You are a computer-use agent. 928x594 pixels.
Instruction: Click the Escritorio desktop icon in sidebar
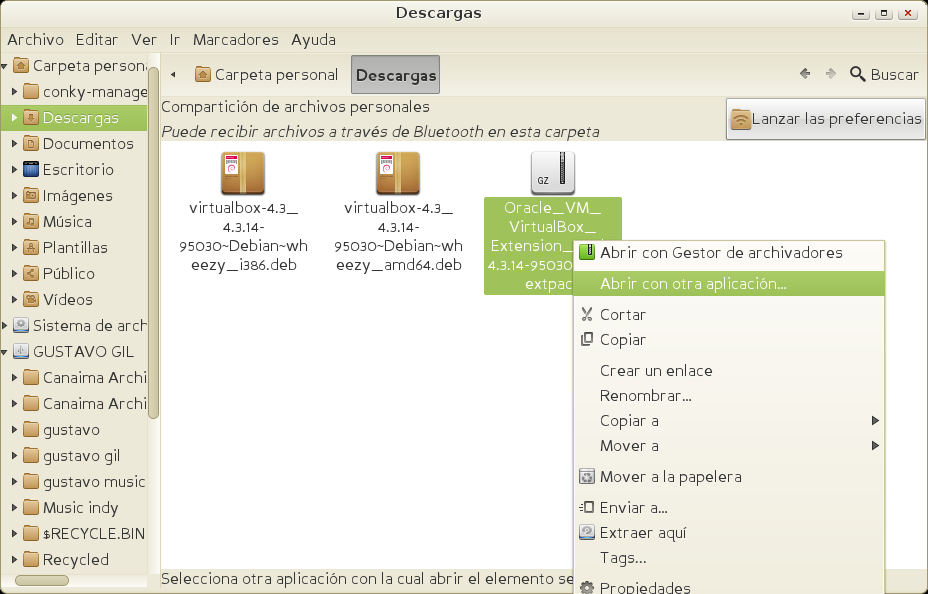(31, 170)
